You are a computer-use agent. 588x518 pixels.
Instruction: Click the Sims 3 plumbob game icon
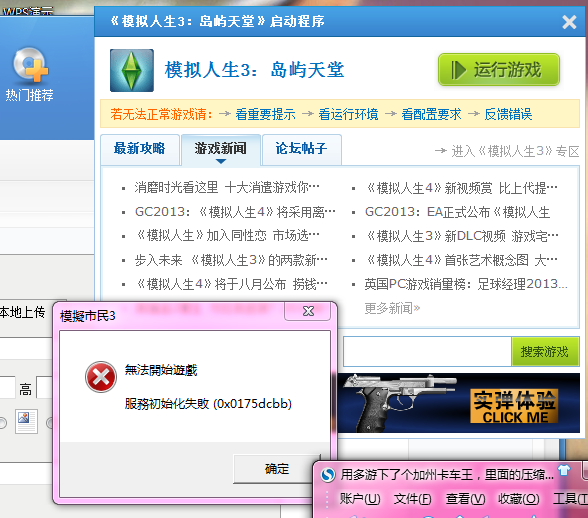point(132,70)
